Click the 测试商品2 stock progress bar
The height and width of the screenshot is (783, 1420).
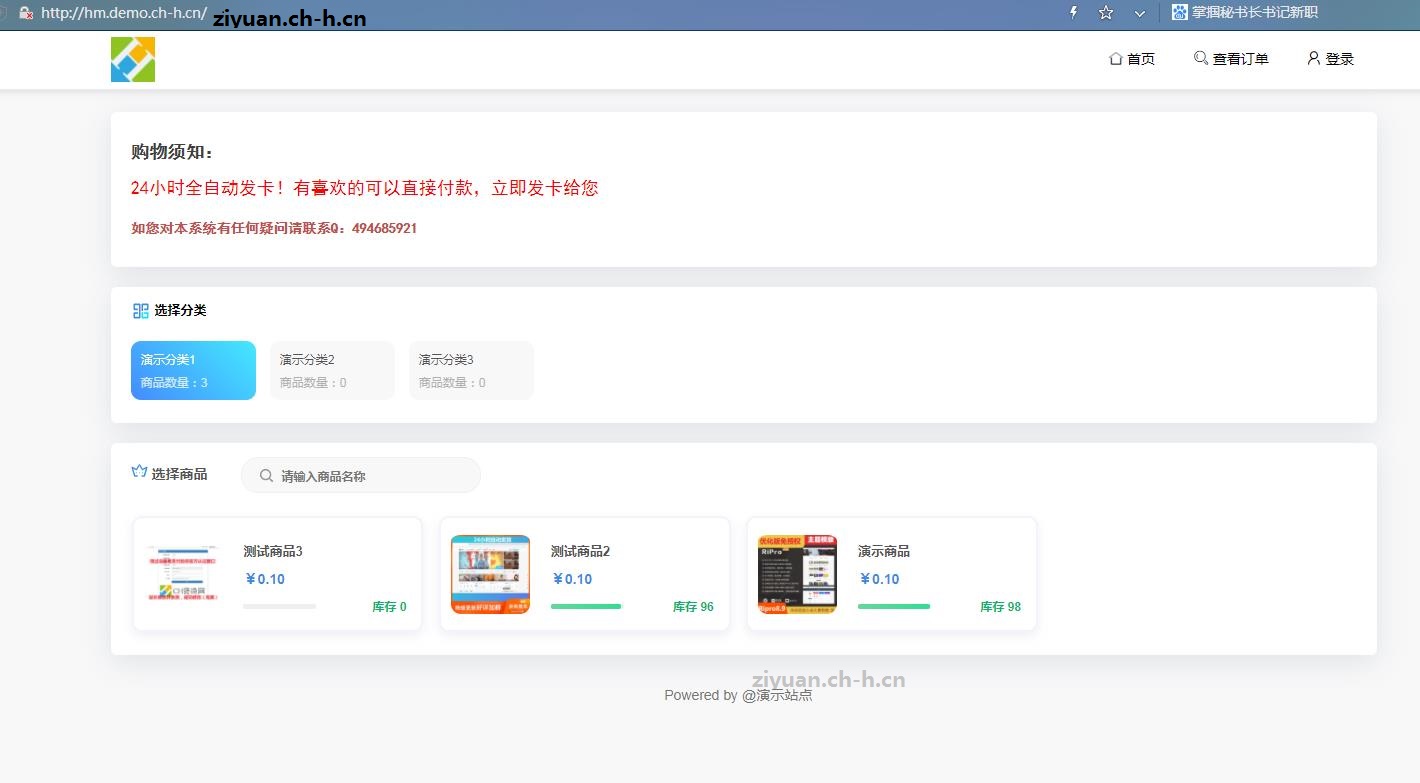pyautogui.click(x=586, y=606)
